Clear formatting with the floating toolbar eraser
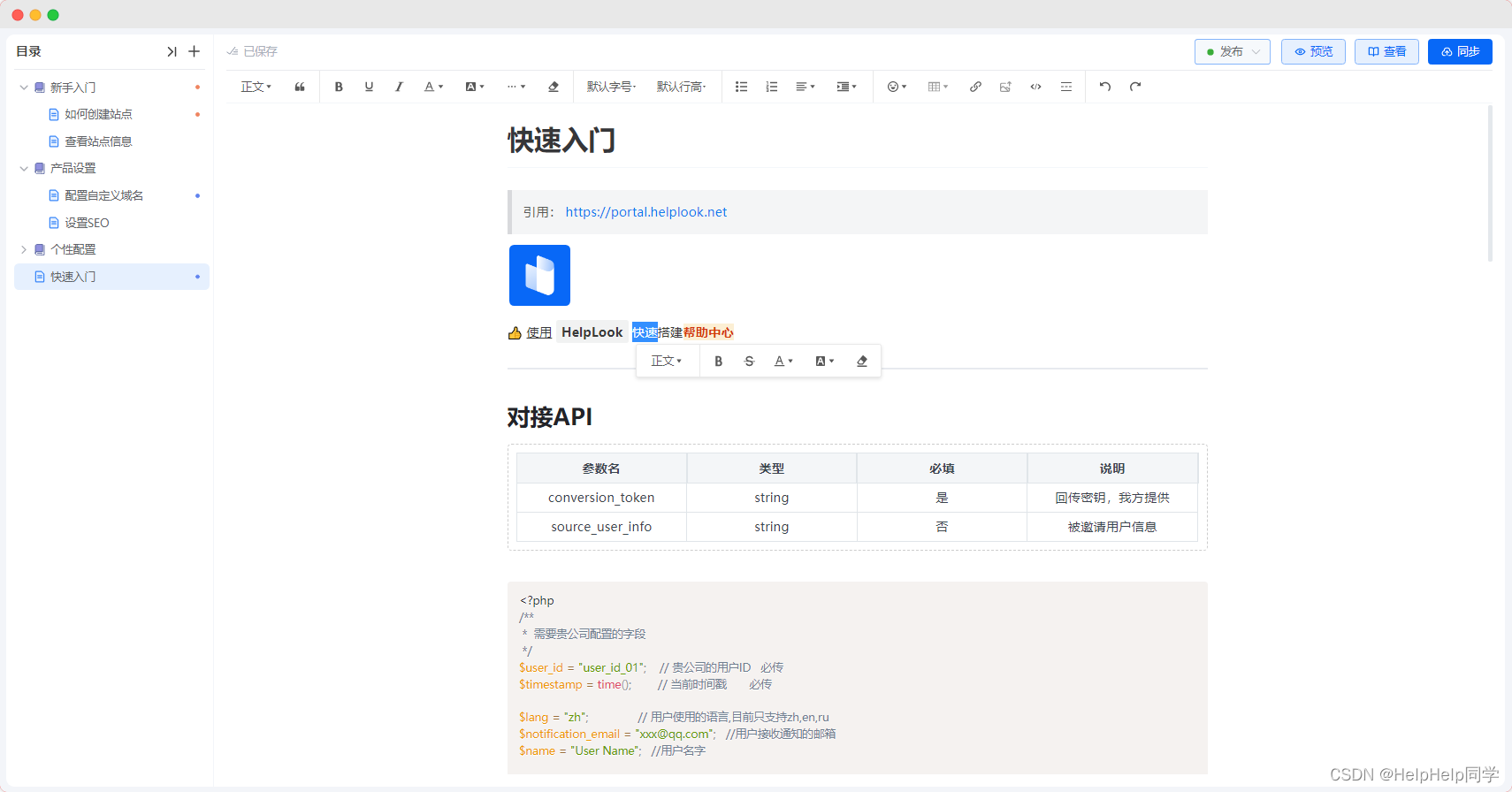Screen dimensions: 1512x792 [862, 362]
